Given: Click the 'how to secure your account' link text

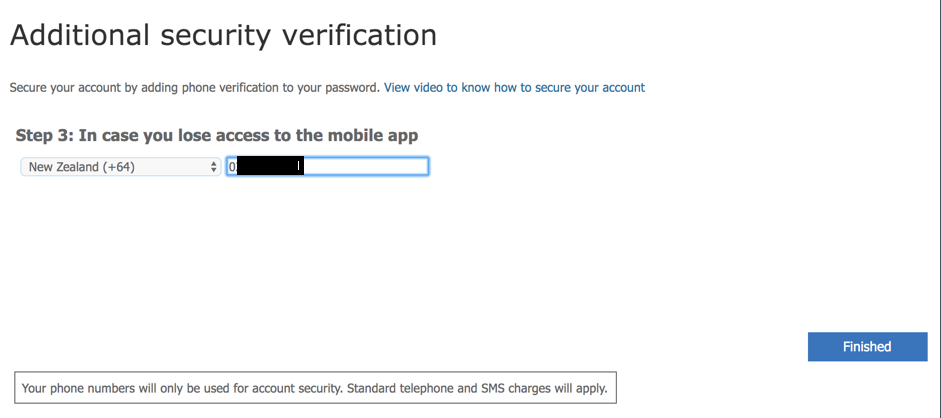Looking at the screenshot, I should coord(569,88).
